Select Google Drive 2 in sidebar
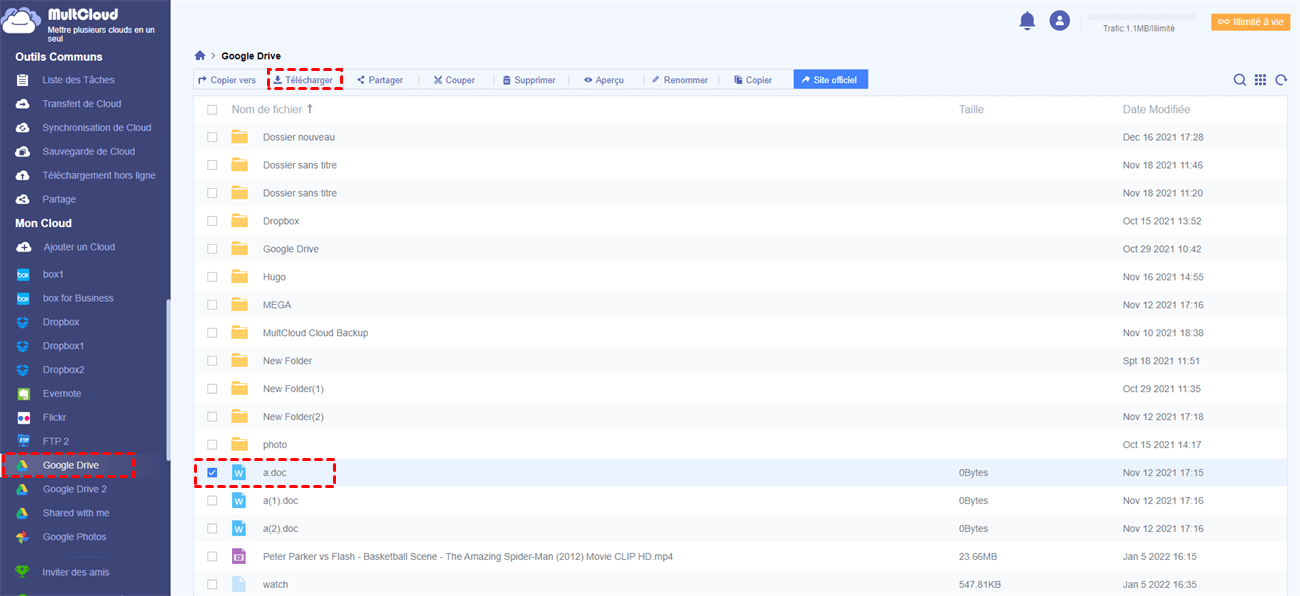The height and width of the screenshot is (596, 1300). (75, 489)
